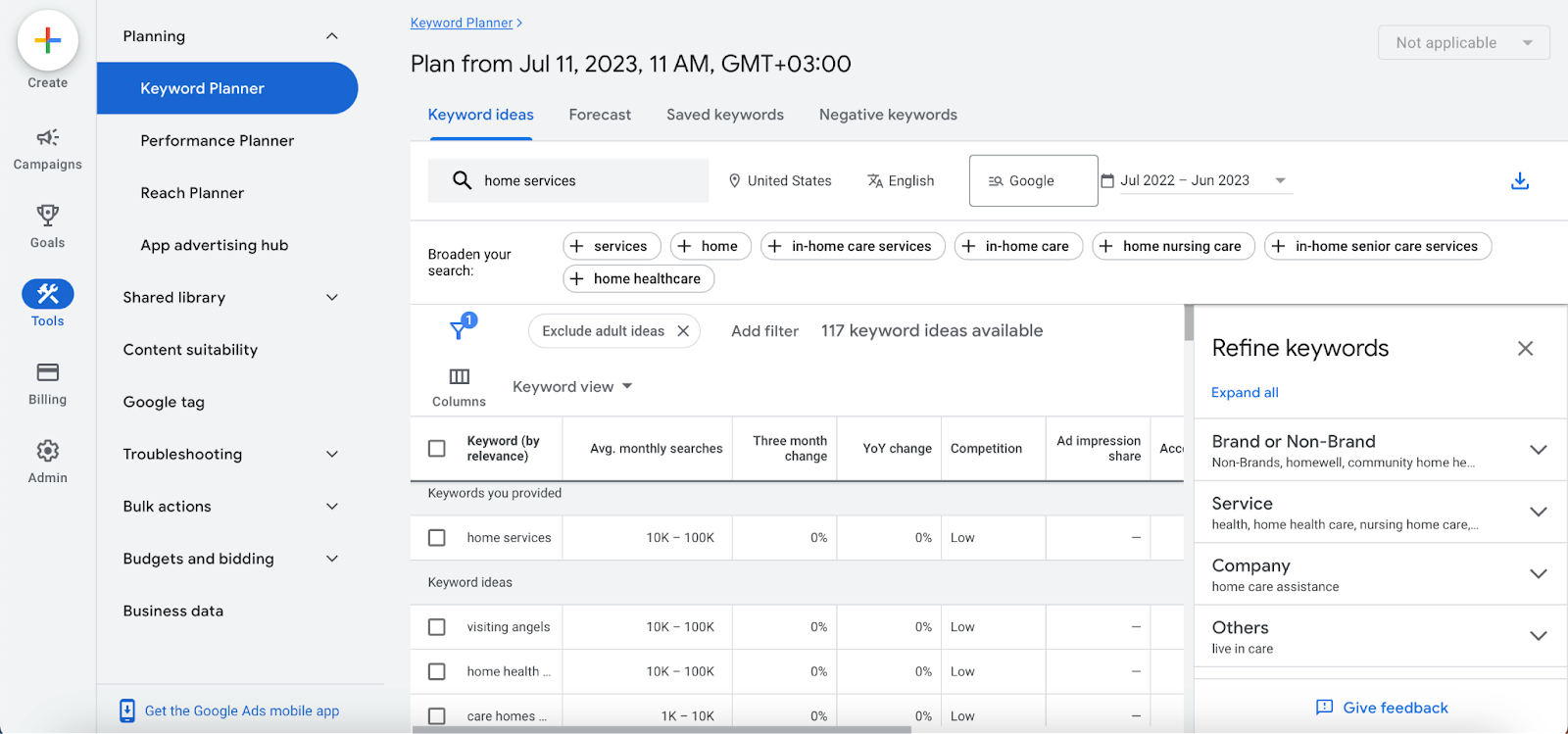Download keyword ideas via download icon

click(x=1520, y=181)
